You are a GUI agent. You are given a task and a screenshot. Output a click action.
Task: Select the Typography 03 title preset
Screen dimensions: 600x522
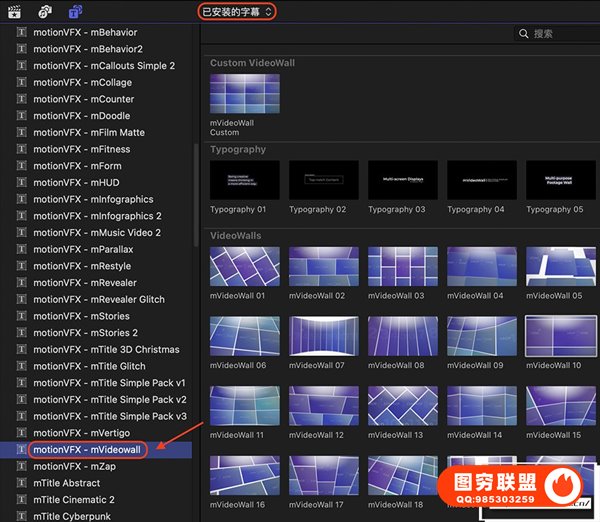tap(403, 180)
